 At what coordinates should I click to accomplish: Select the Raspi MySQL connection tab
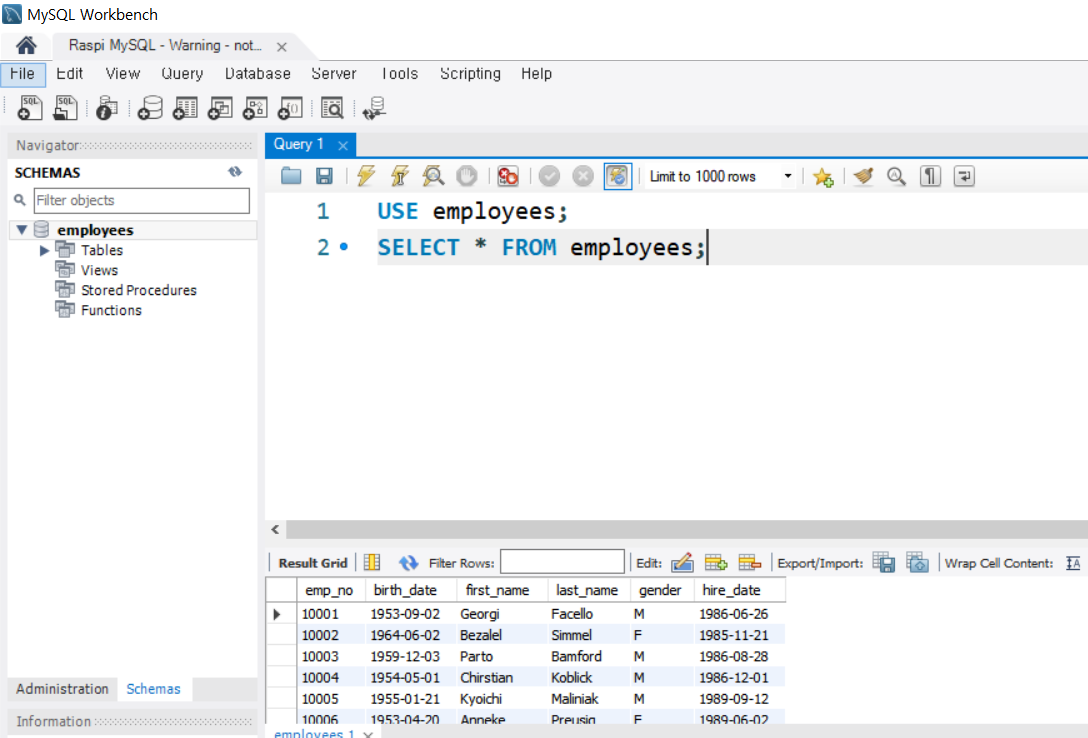165,46
